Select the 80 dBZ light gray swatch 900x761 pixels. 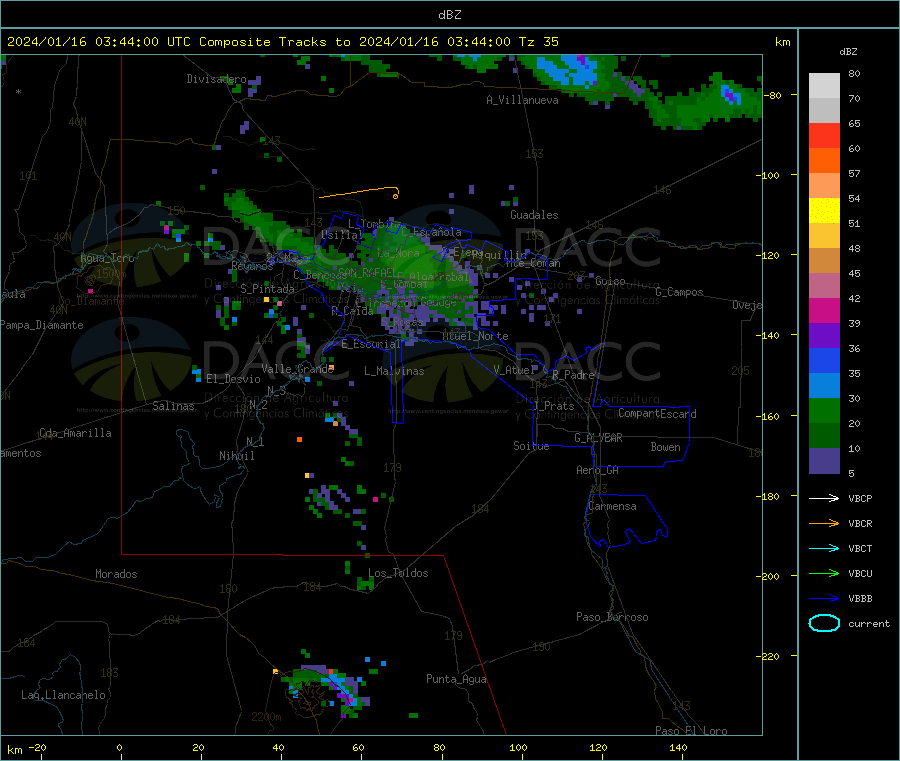[824, 86]
